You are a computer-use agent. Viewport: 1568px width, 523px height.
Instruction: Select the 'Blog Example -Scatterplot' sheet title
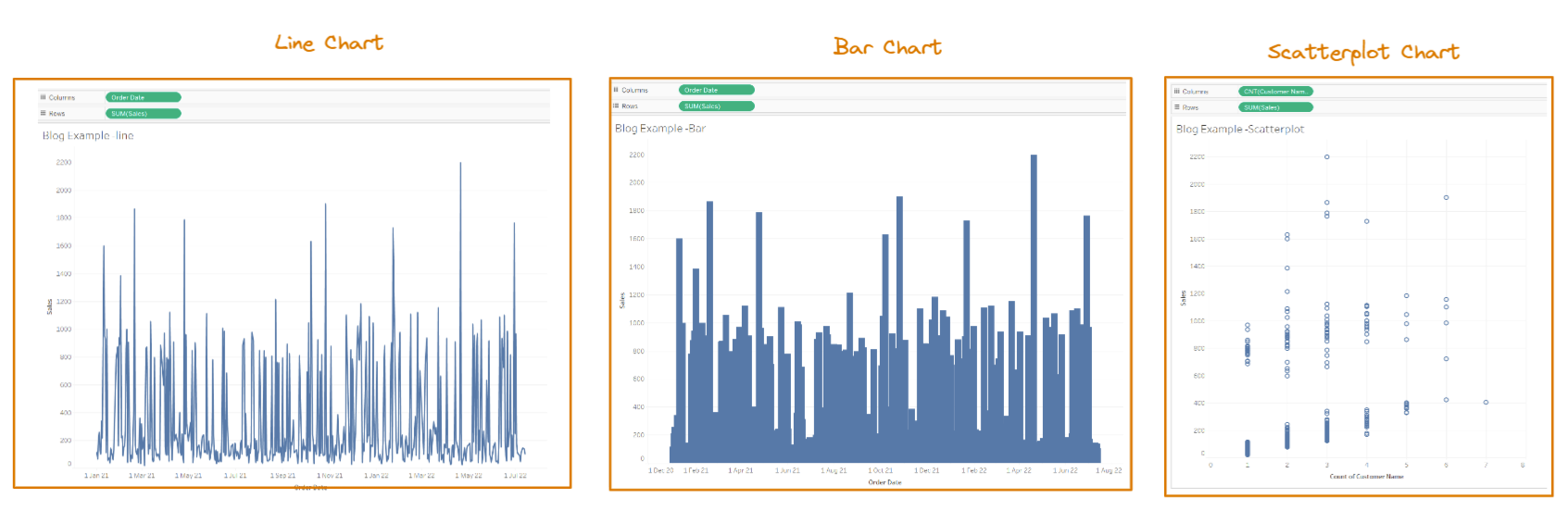click(1240, 130)
